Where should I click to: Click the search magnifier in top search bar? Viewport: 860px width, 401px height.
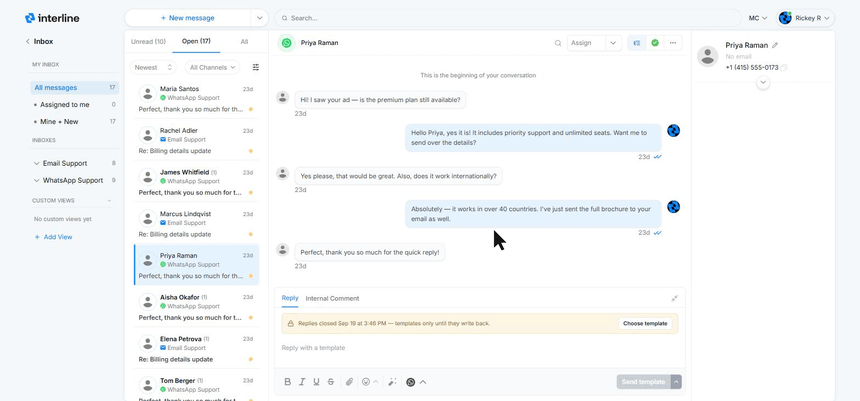tap(285, 18)
